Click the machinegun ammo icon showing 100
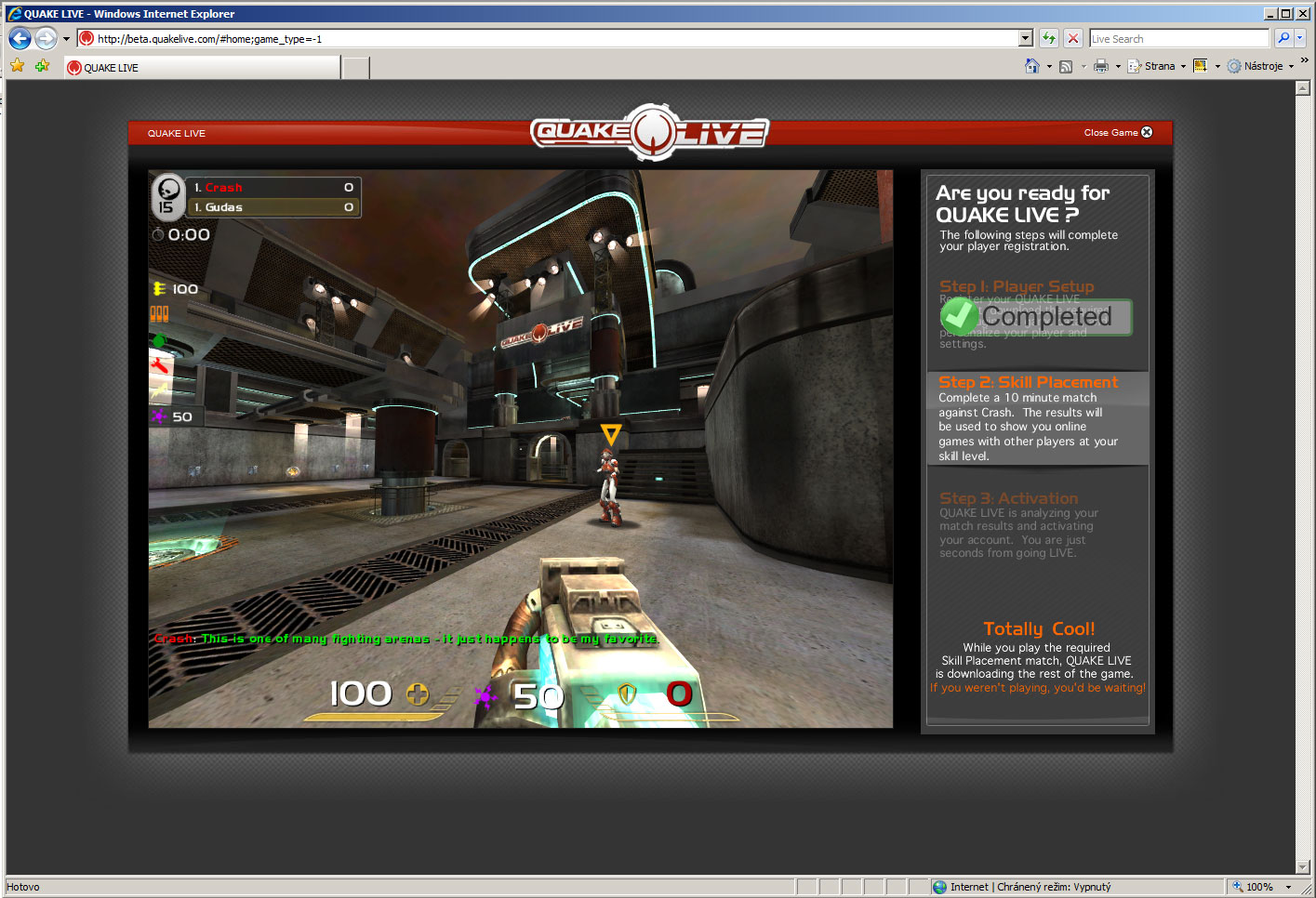The width and height of the screenshot is (1316, 898). [159, 289]
